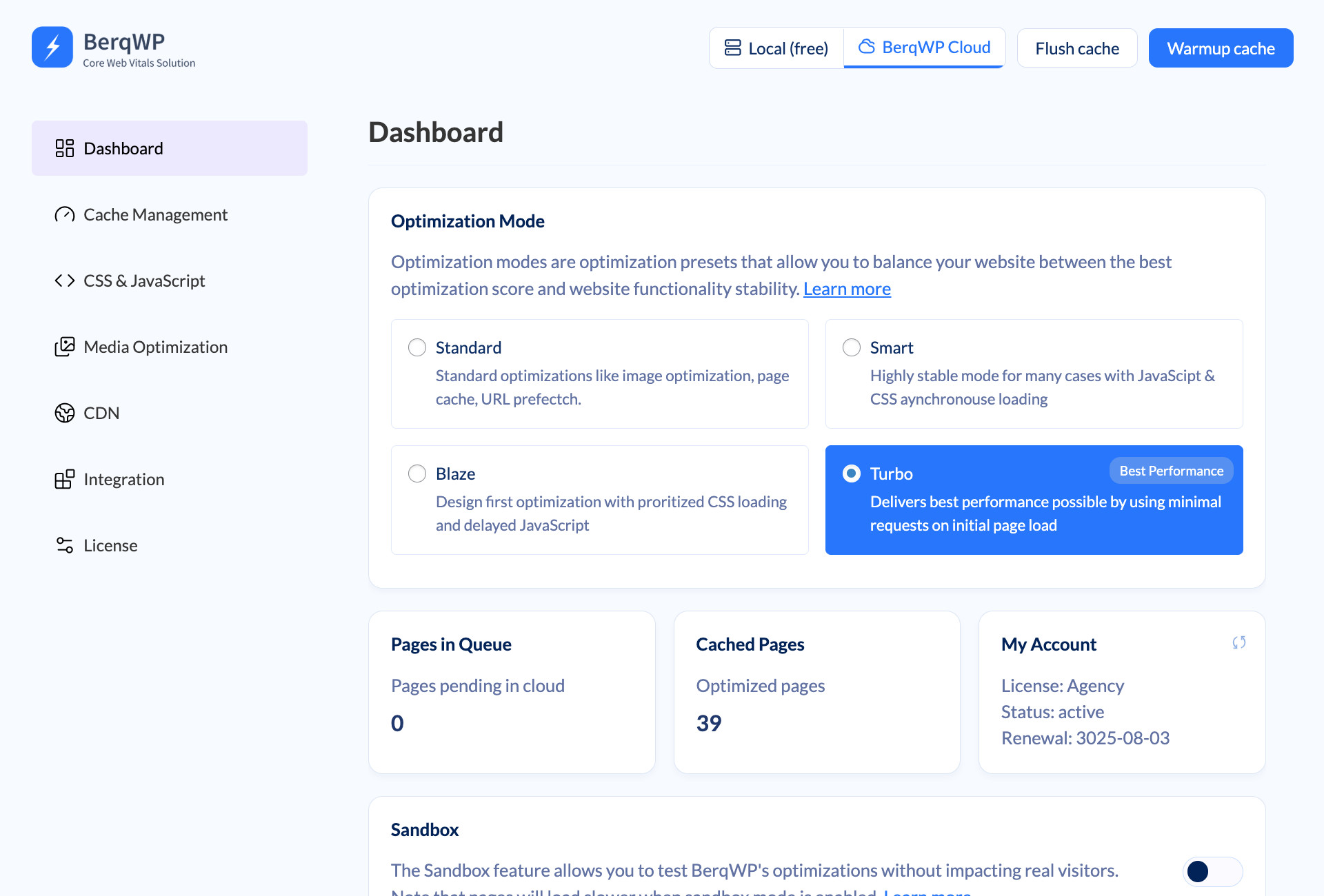Select the CDN globe icon
Viewport: 1324px width, 896px height.
(x=65, y=413)
